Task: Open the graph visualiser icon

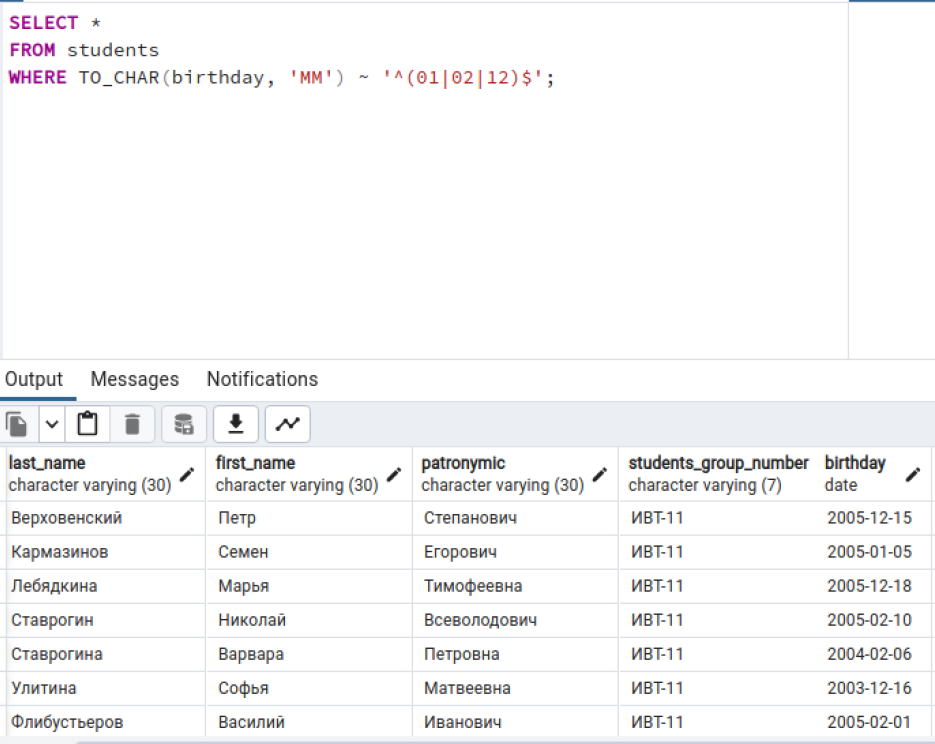Action: pyautogui.click(x=287, y=424)
